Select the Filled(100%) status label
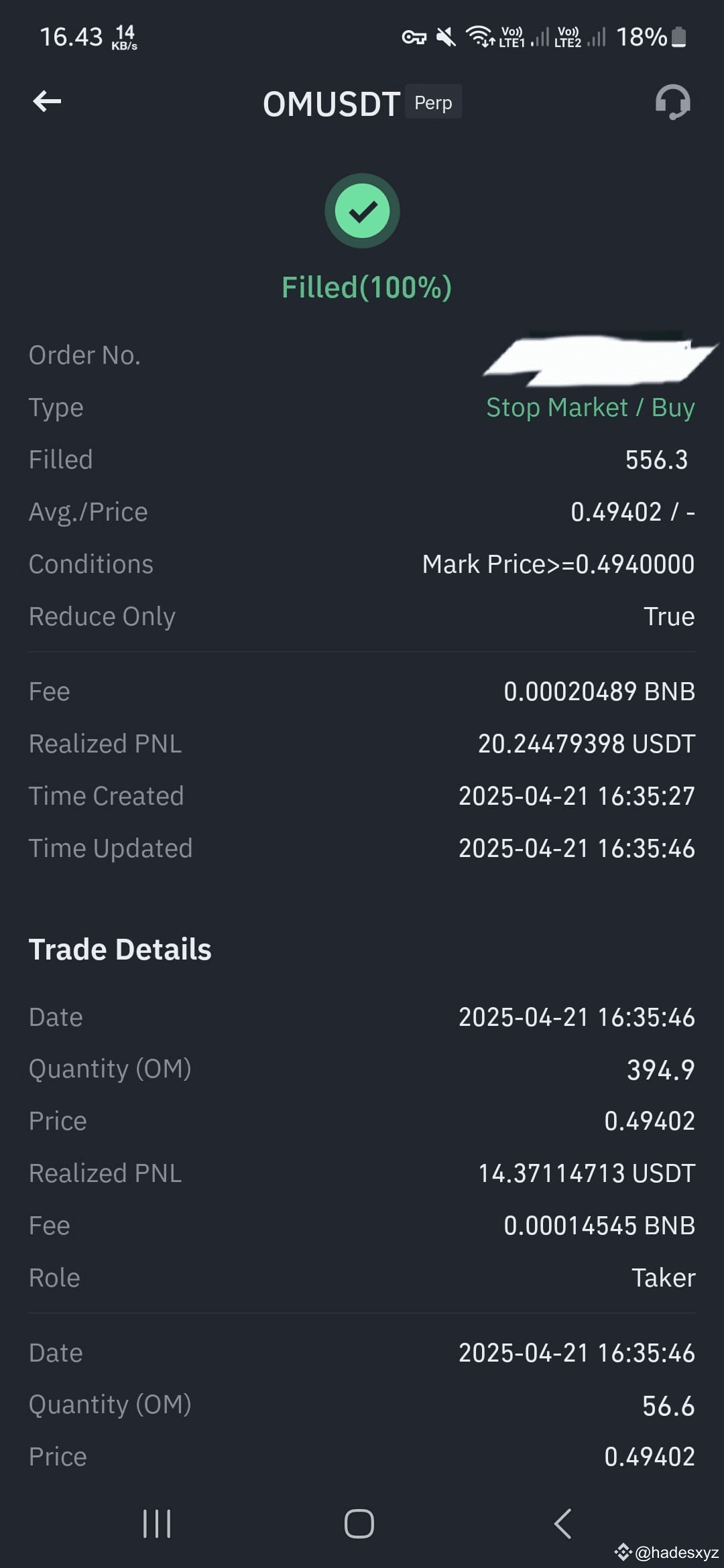Viewport: 724px width, 1568px height. (x=366, y=287)
